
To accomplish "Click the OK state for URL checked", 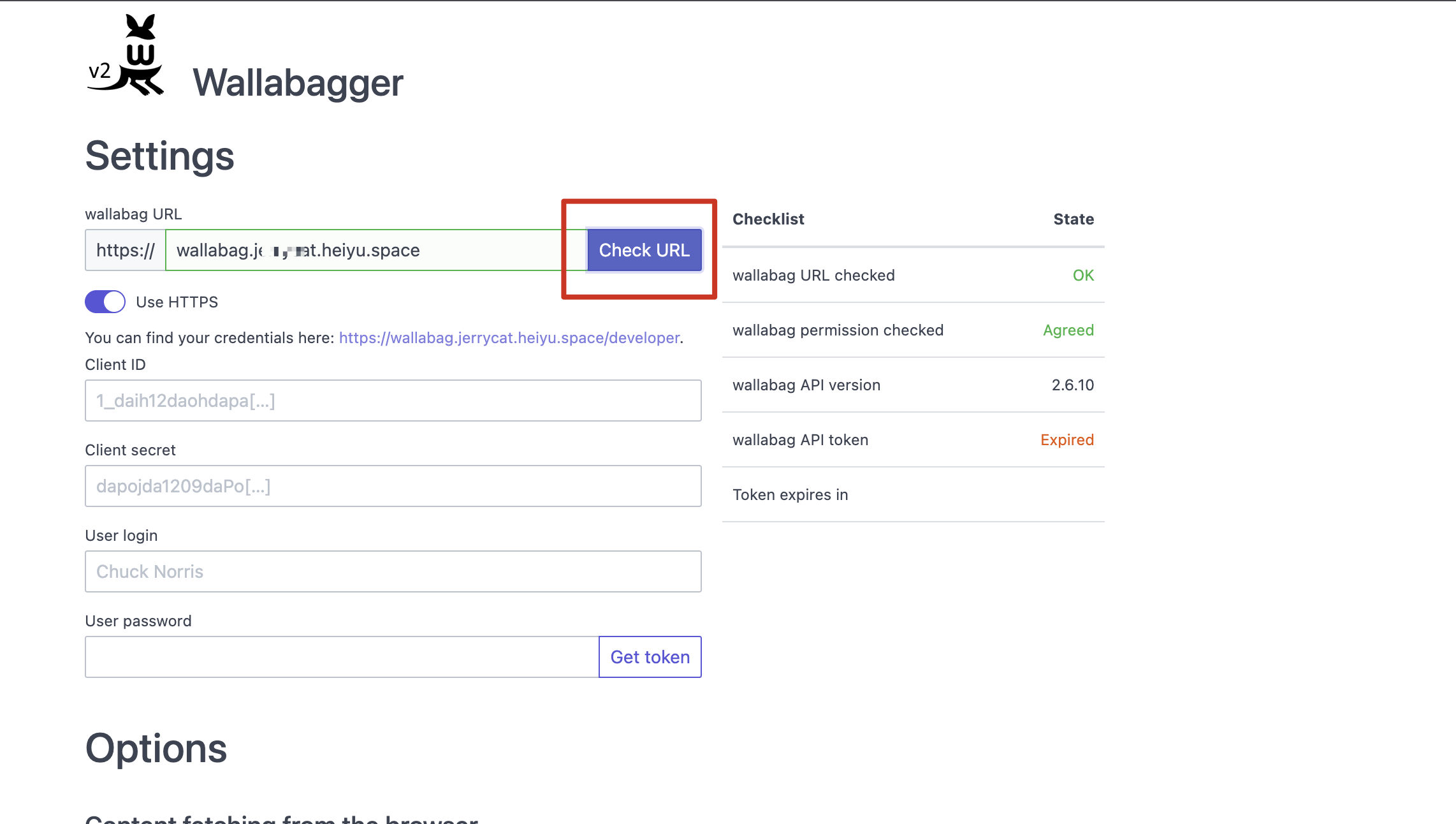I will click(x=1083, y=276).
